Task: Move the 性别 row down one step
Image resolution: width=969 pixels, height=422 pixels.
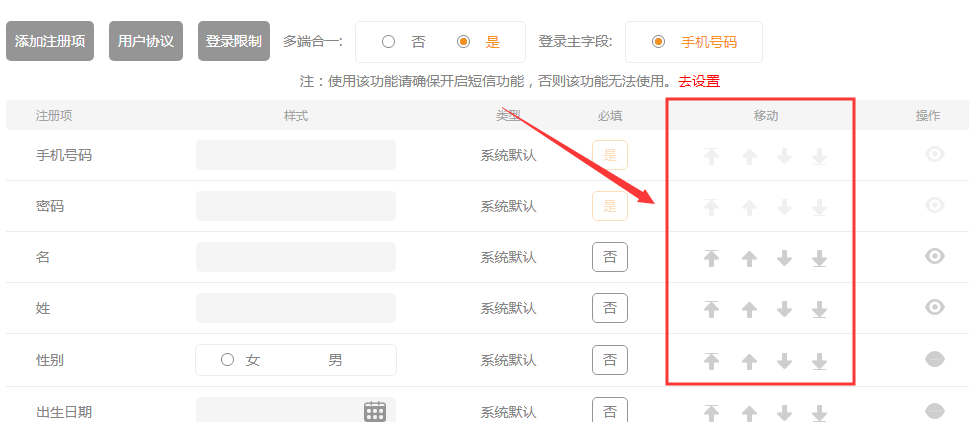Action: 784,361
